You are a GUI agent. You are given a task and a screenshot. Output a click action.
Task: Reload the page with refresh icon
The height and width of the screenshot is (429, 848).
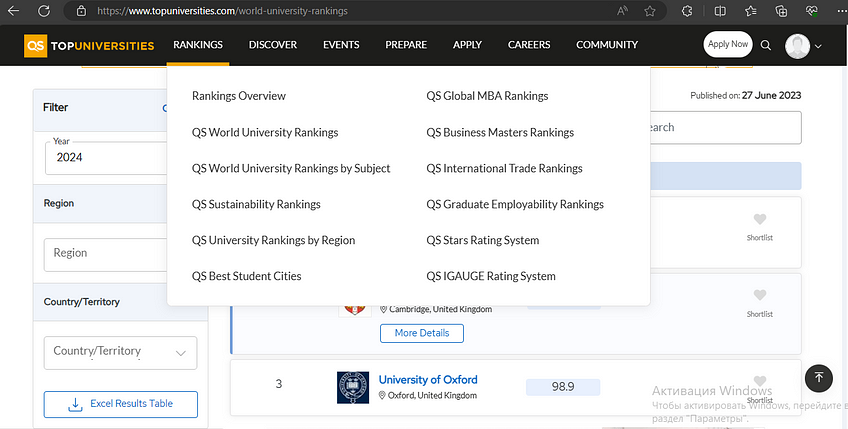point(44,11)
